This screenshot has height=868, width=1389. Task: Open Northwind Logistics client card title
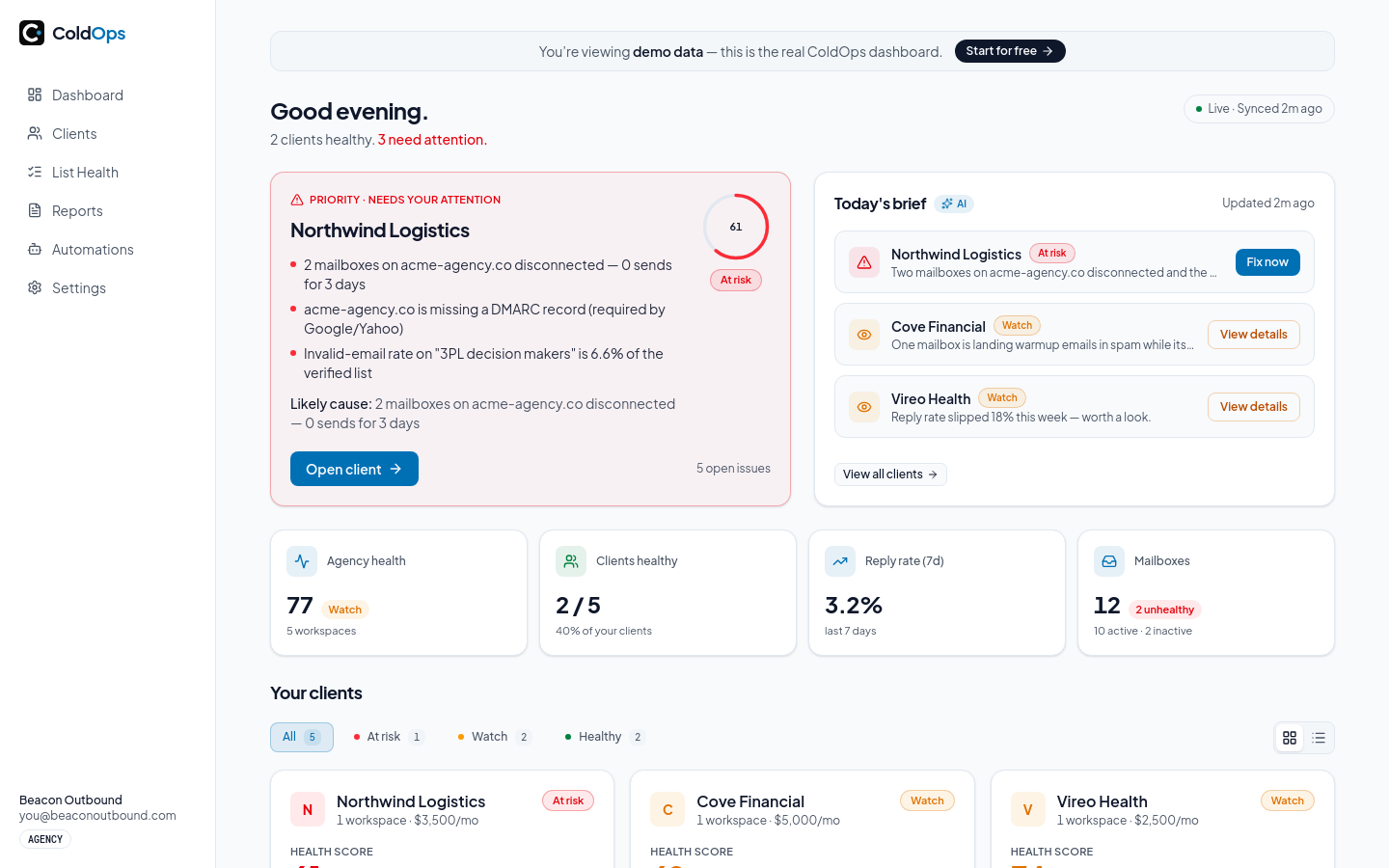click(x=411, y=801)
